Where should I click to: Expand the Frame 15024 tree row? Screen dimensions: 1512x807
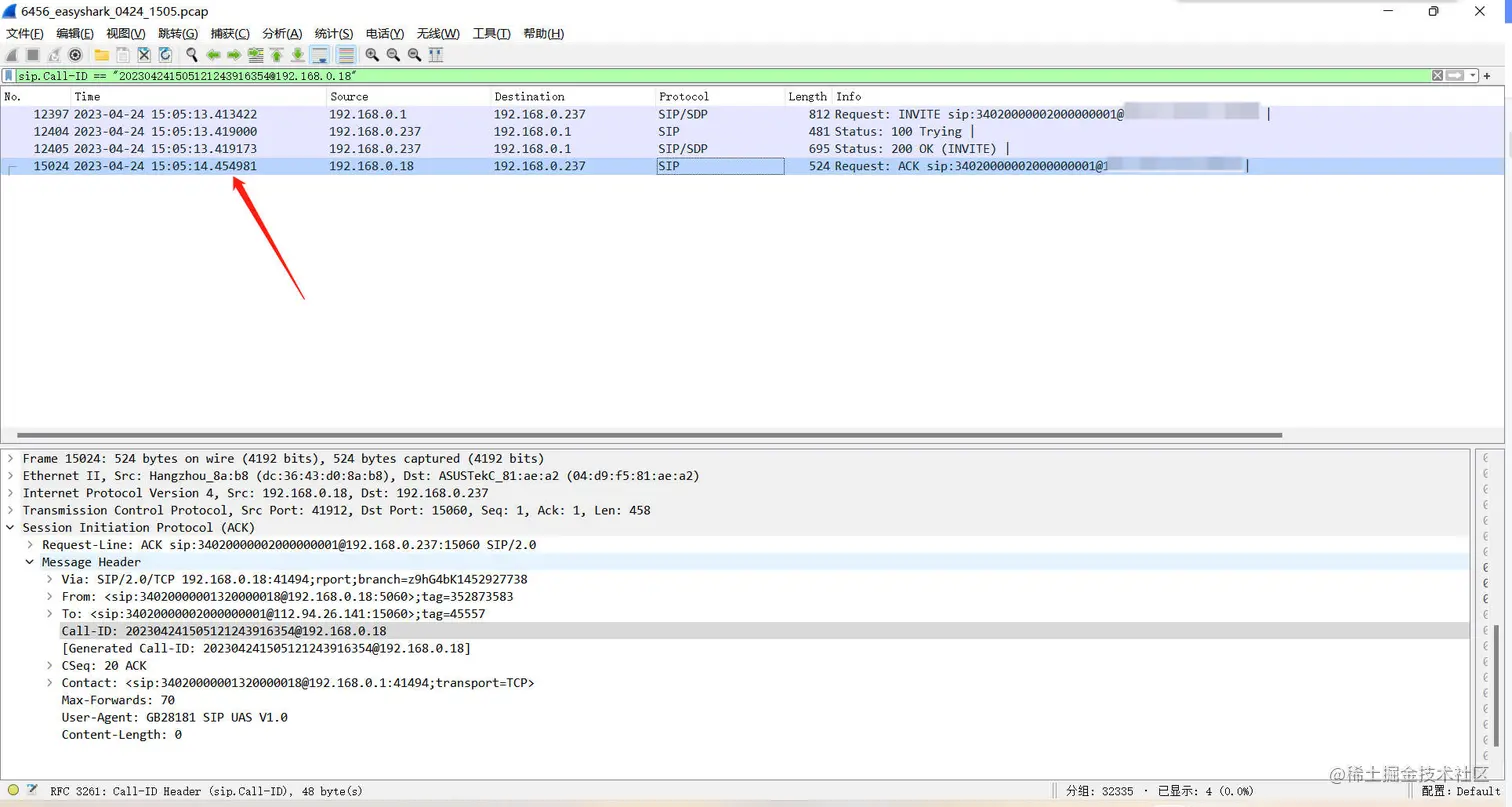tap(11, 459)
